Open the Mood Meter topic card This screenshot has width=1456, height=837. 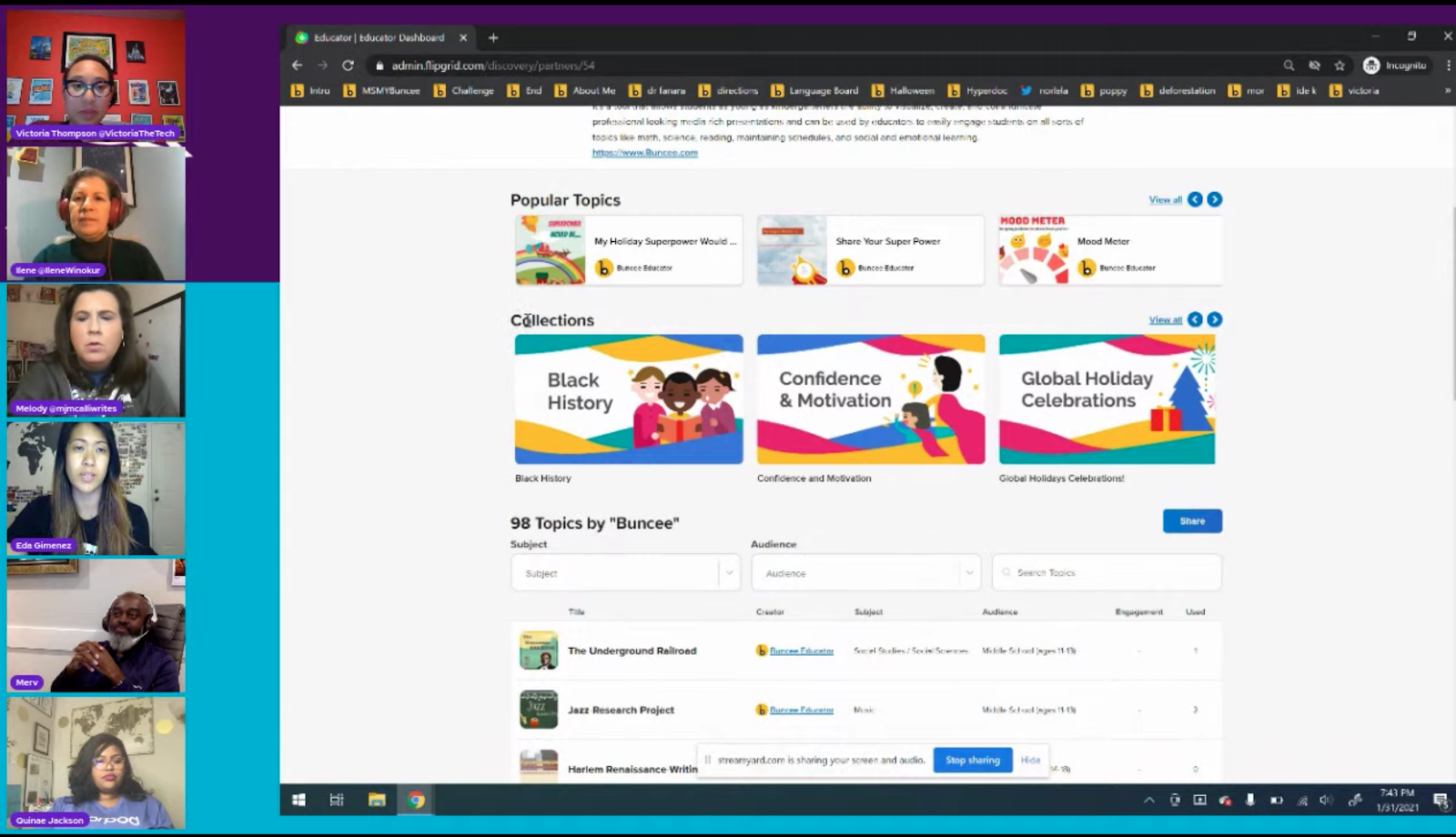tap(1110, 250)
